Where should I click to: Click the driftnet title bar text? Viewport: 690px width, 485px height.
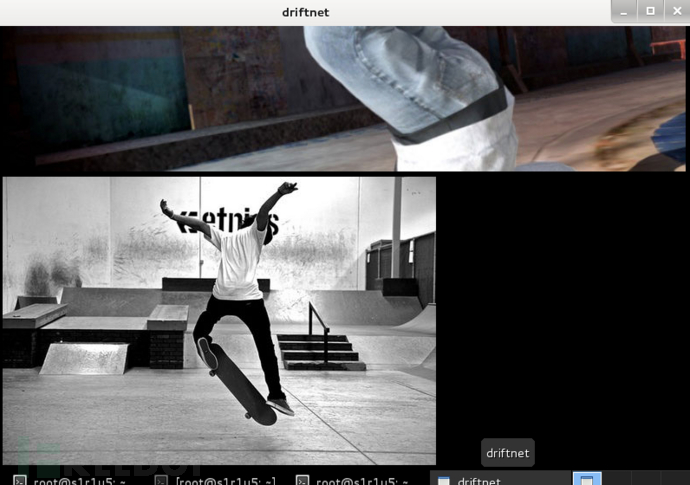coord(305,12)
